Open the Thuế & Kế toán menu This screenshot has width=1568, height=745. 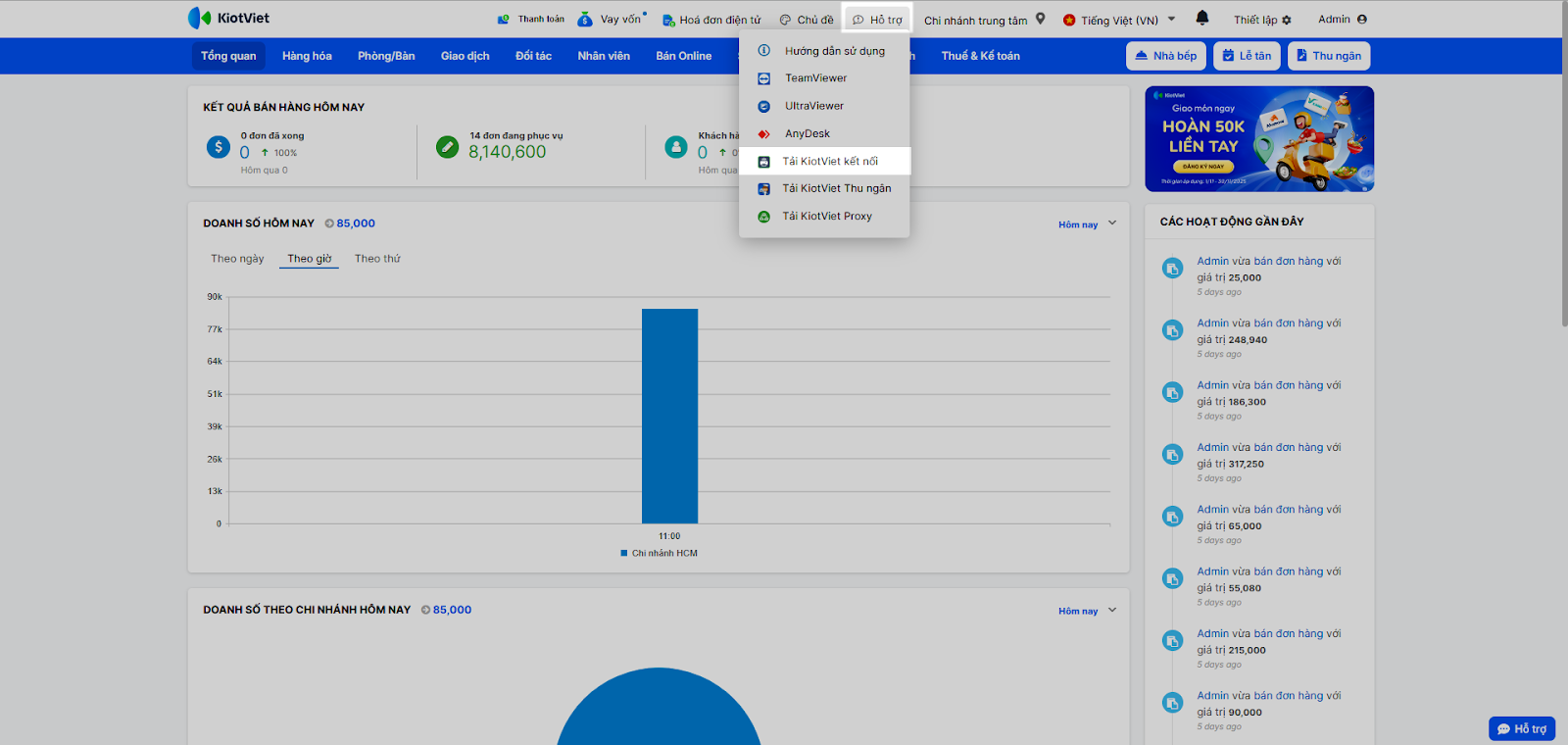(981, 56)
